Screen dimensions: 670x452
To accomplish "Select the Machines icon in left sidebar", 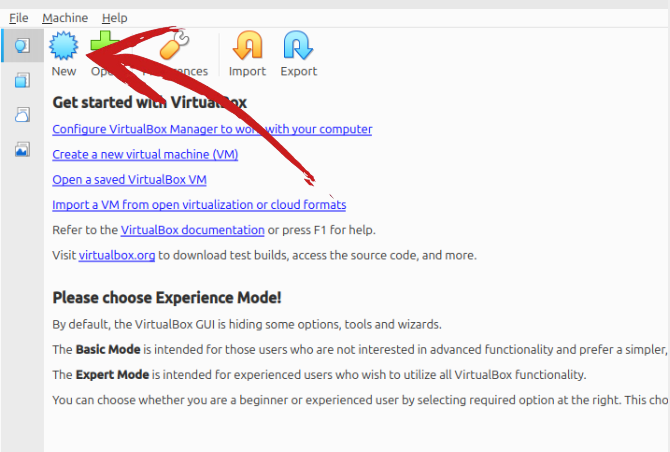I will point(22,80).
